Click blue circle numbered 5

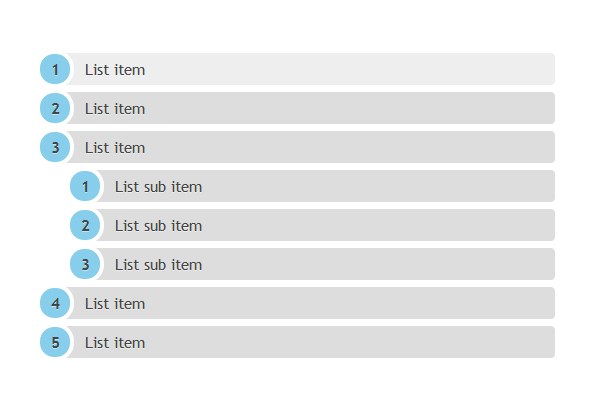[55, 342]
